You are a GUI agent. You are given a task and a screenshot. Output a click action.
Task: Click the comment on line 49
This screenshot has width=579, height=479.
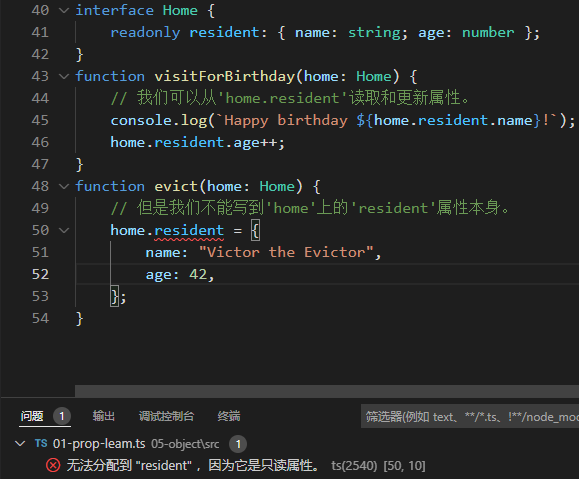click(310, 208)
